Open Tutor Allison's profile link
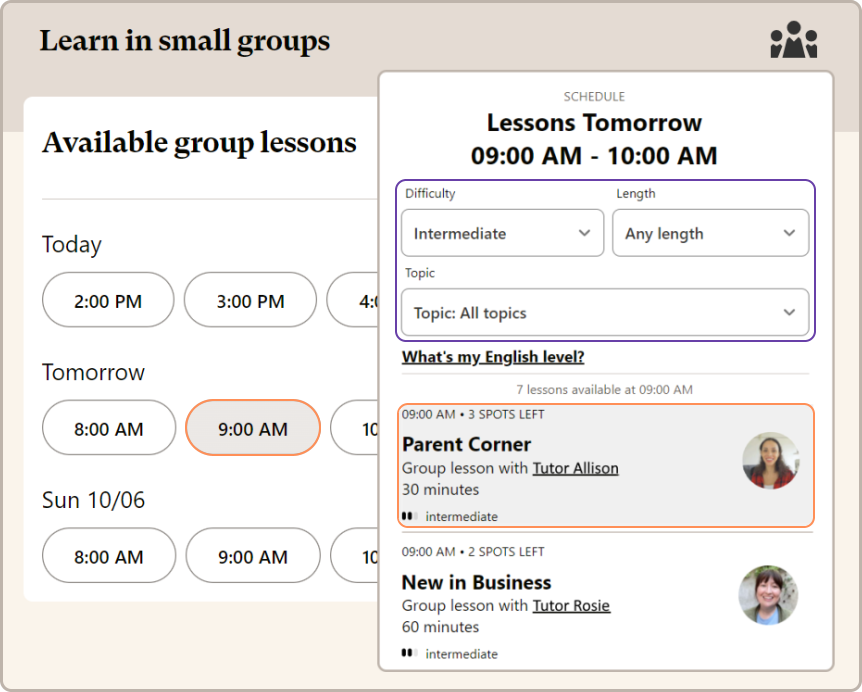 click(x=575, y=468)
